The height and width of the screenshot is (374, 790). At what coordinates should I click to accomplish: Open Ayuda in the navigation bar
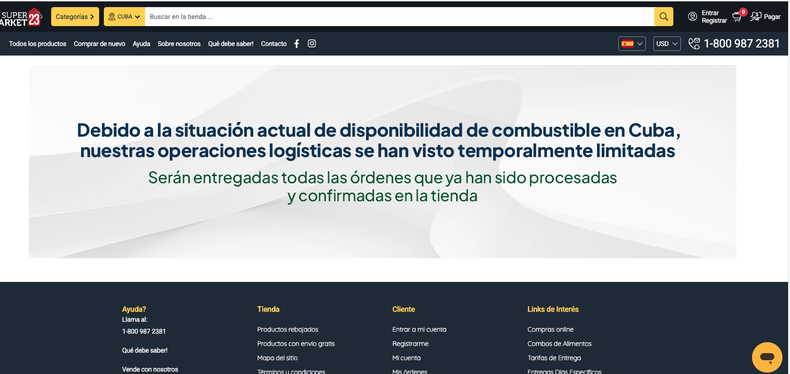141,44
